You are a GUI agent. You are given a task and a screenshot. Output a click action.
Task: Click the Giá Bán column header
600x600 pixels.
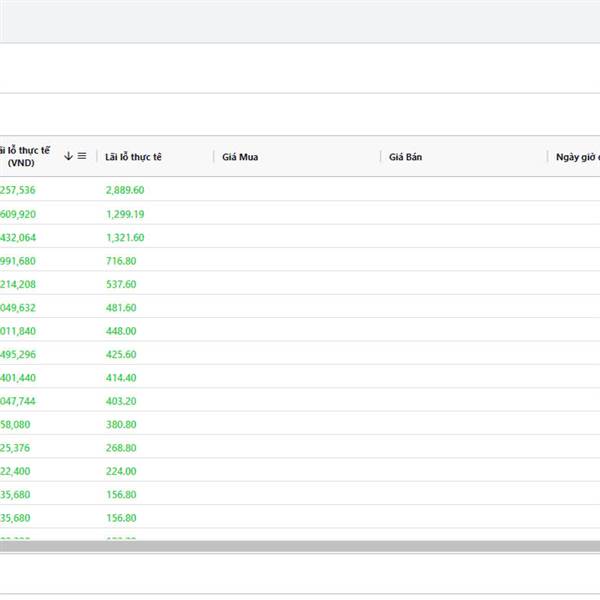pos(405,157)
